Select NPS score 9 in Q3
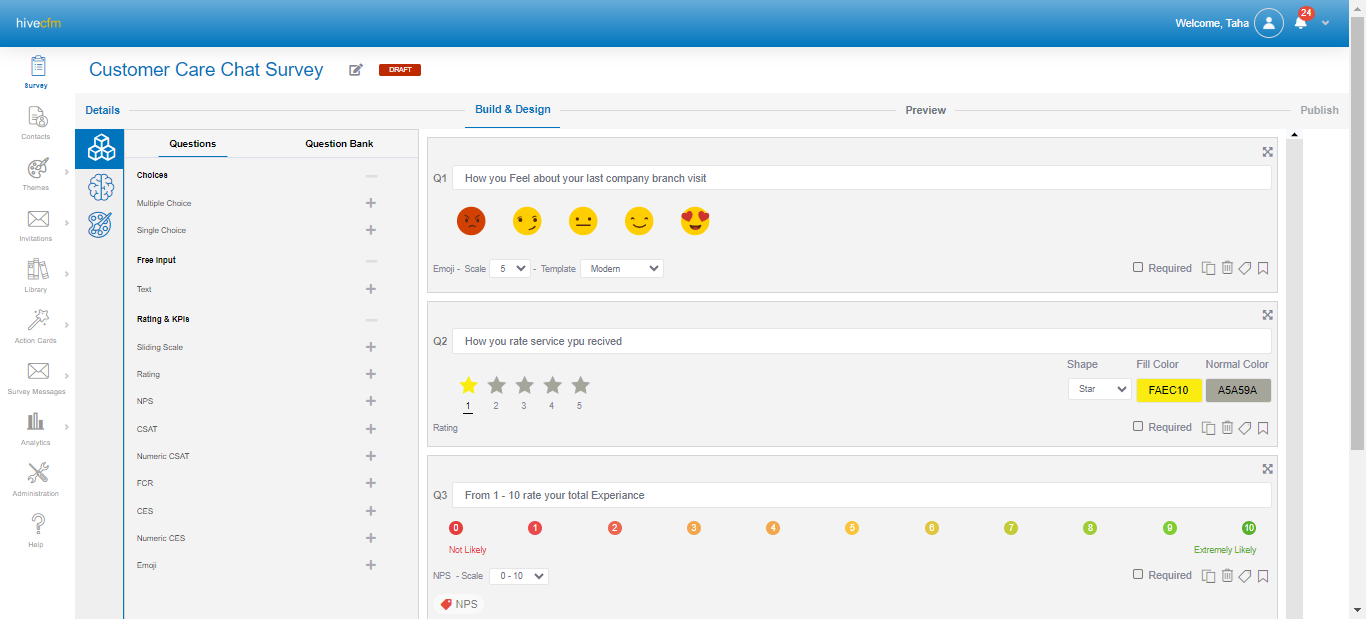The image size is (1366, 619). coord(1169,528)
